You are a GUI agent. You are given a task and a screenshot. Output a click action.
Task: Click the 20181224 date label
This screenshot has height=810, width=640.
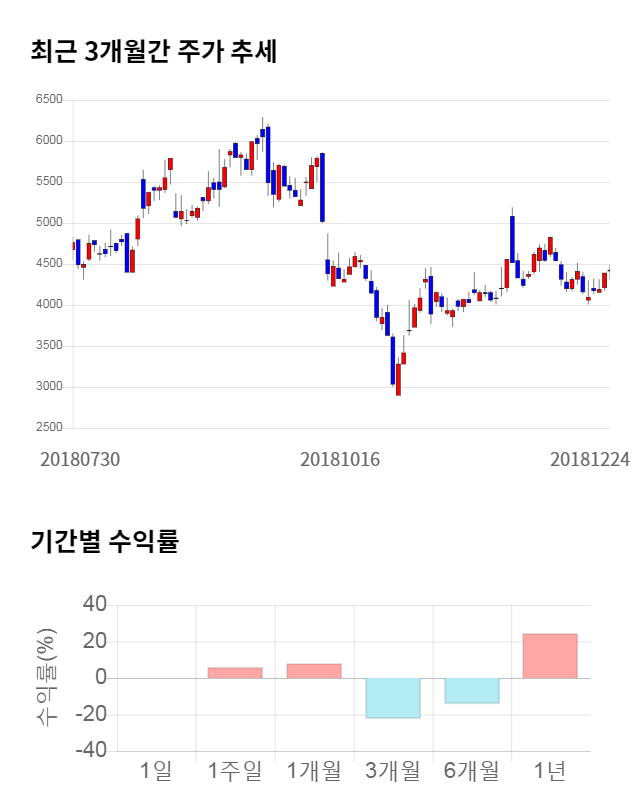click(x=590, y=459)
